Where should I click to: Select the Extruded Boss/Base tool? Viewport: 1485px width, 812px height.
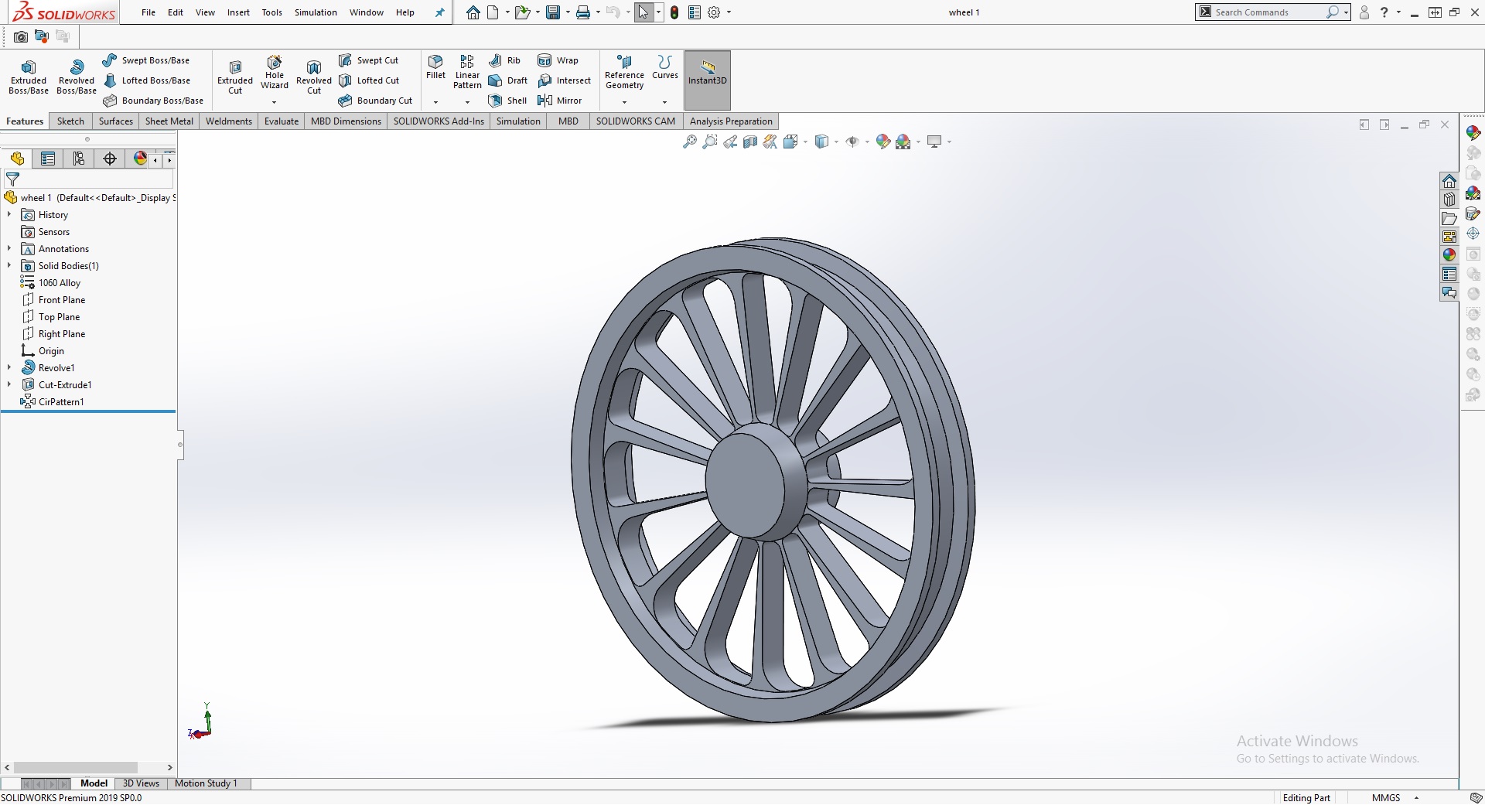click(29, 77)
